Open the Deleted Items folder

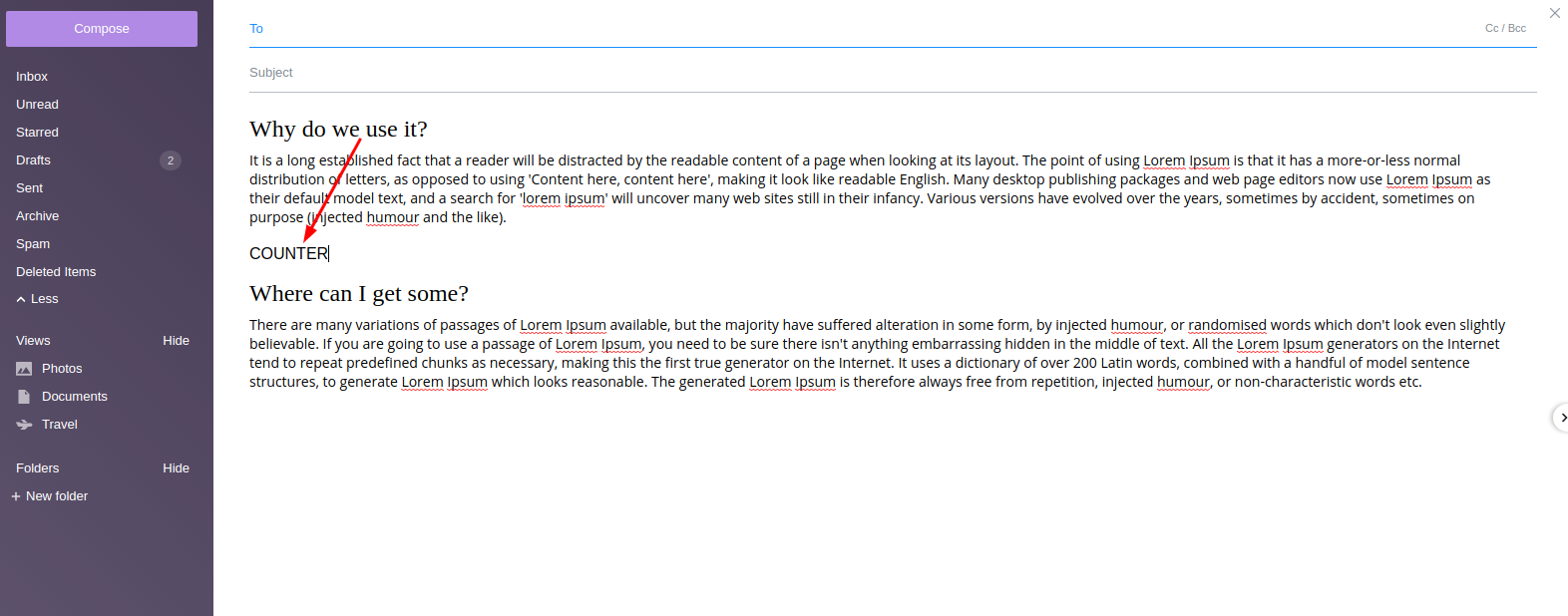(x=56, y=272)
